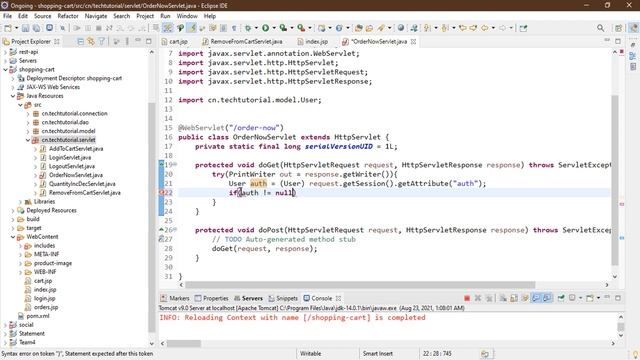Click the Back navigation yellow arrow
Viewport: 640px width, 360px height.
click(x=484, y=28)
